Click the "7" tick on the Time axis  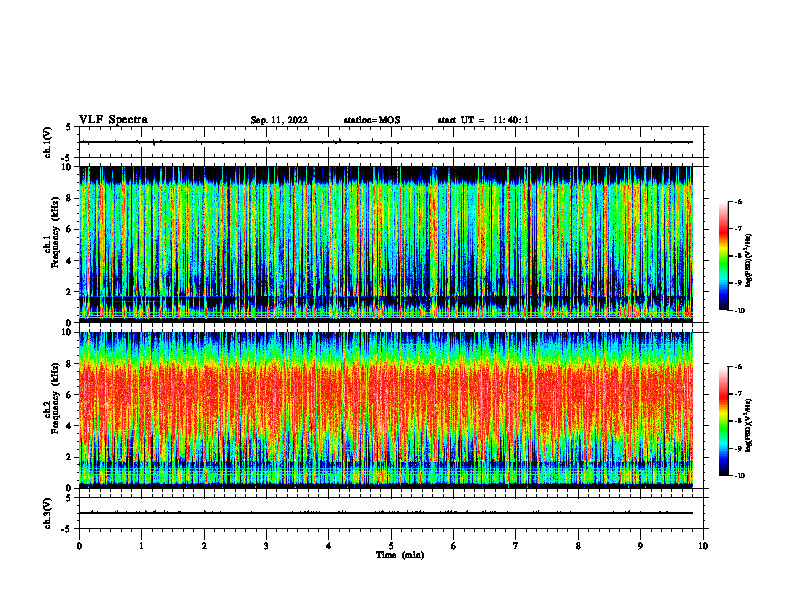pyautogui.click(x=516, y=546)
